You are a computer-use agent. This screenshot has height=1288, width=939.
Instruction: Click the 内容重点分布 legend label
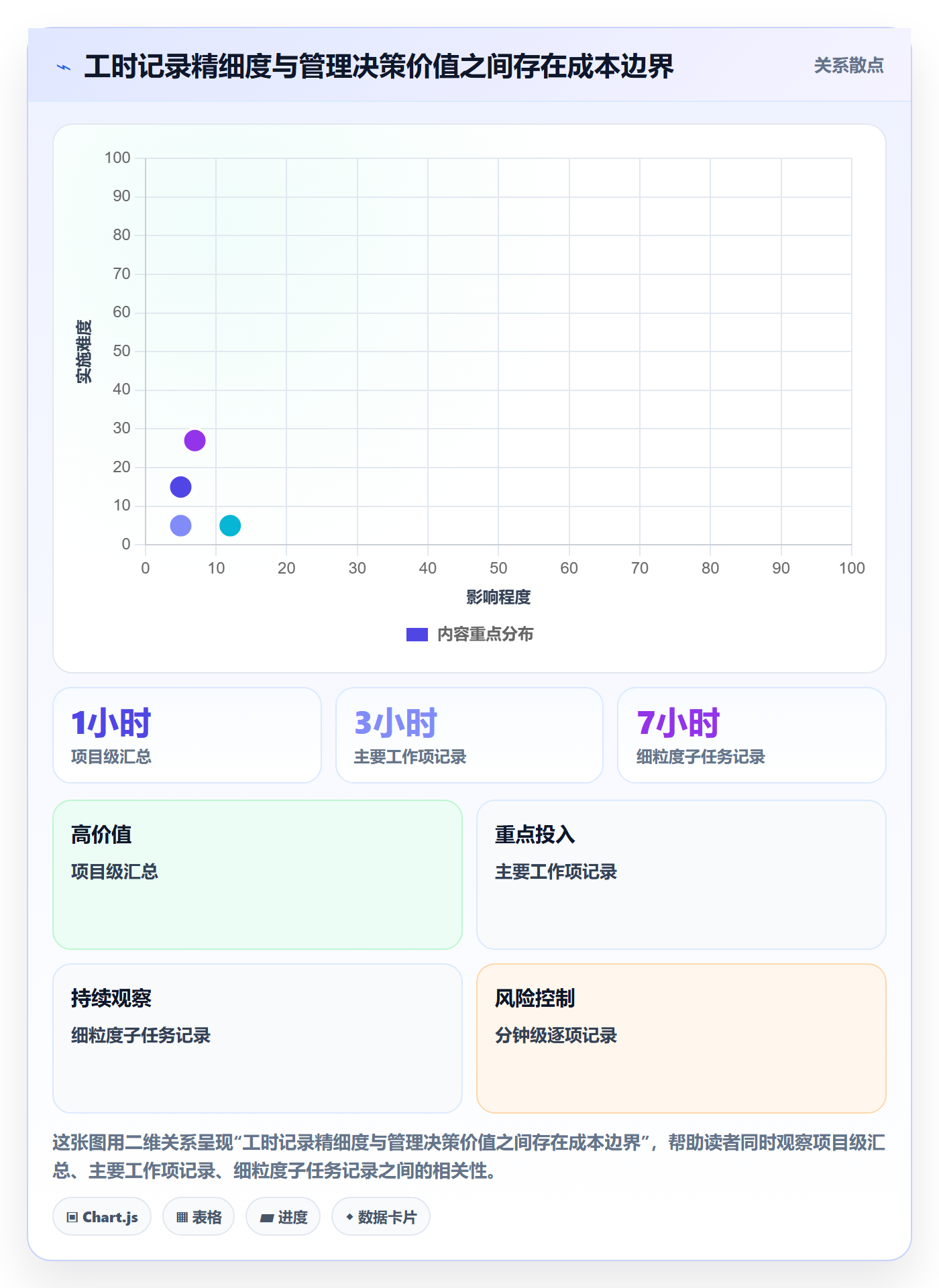485,635
